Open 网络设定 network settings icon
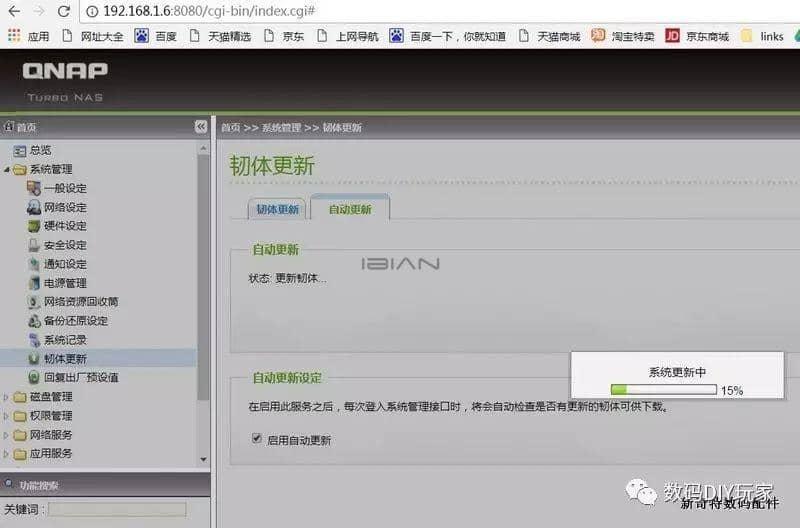The width and height of the screenshot is (800, 528). pos(34,207)
